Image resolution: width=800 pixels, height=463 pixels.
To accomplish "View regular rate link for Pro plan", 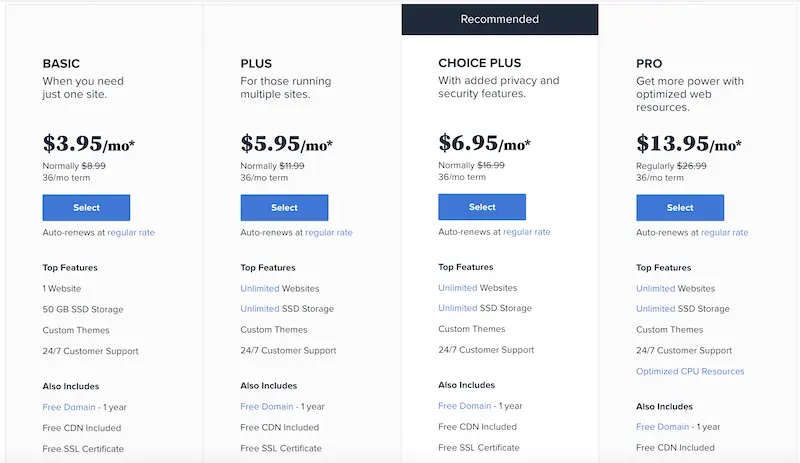I will 725,233.
